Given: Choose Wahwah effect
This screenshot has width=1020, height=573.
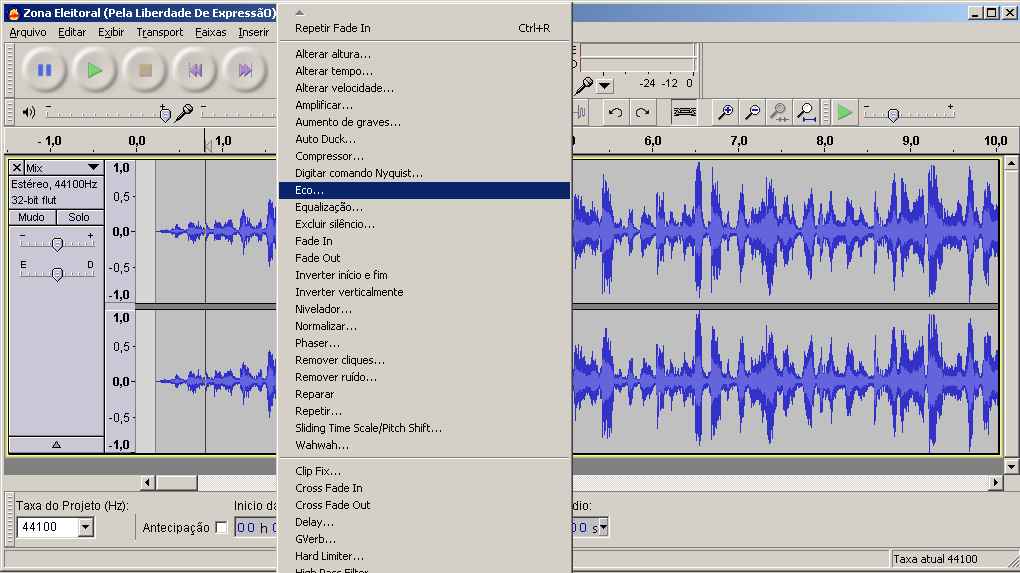Looking at the screenshot, I should [x=425, y=445].
